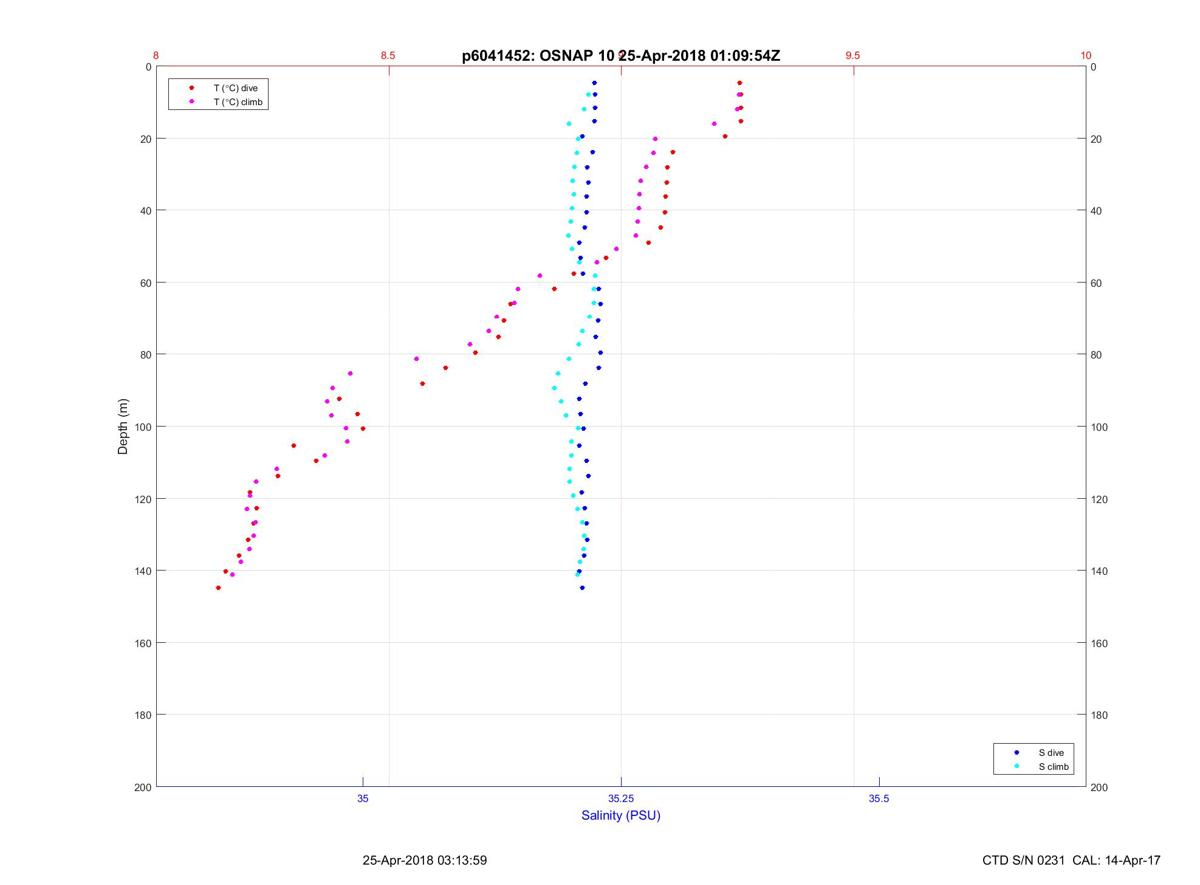Click the "10" tick on the red temperature axis

click(x=1086, y=56)
